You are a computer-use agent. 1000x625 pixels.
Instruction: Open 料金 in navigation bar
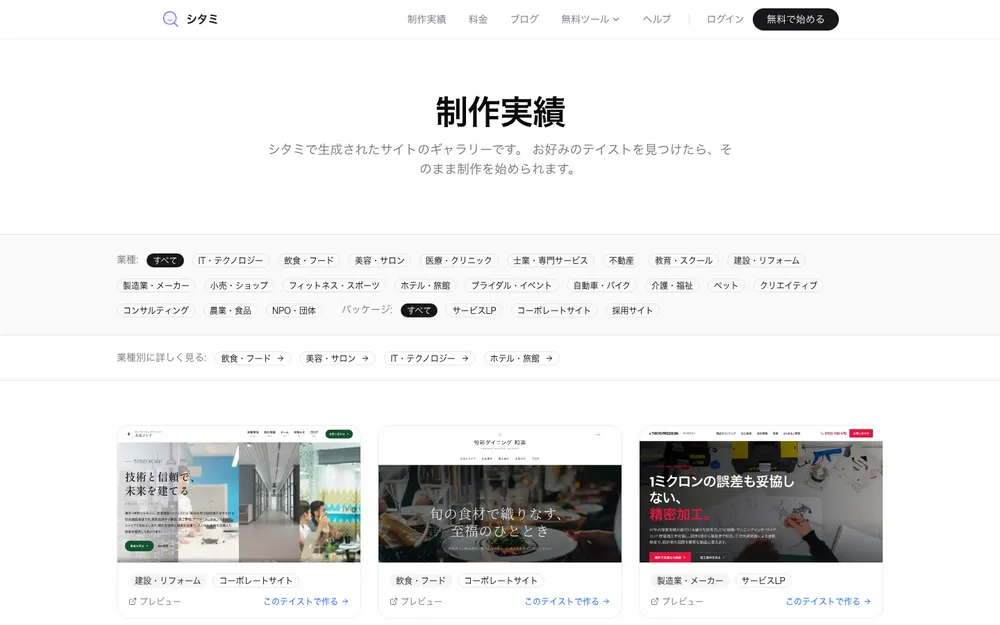pyautogui.click(x=478, y=19)
